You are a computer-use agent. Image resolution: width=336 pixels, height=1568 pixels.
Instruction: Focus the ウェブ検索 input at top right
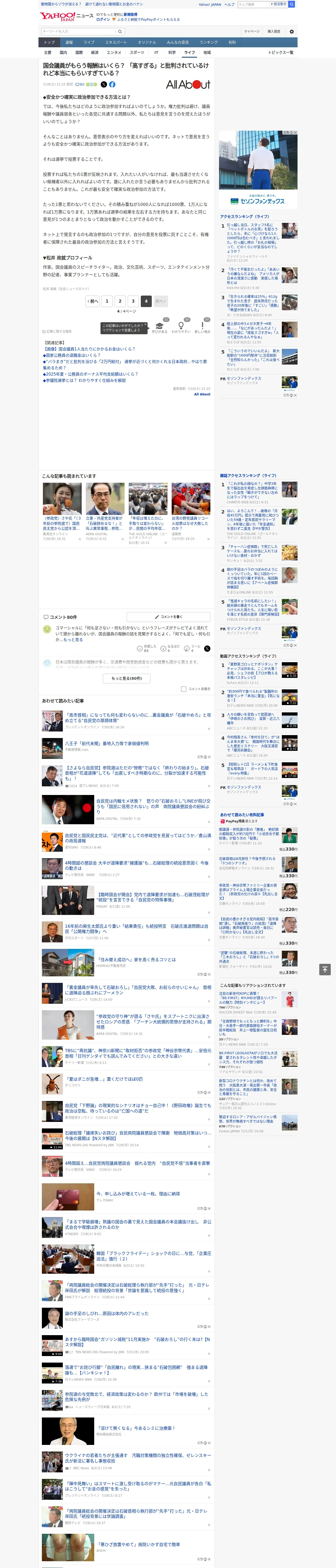(254, 4)
